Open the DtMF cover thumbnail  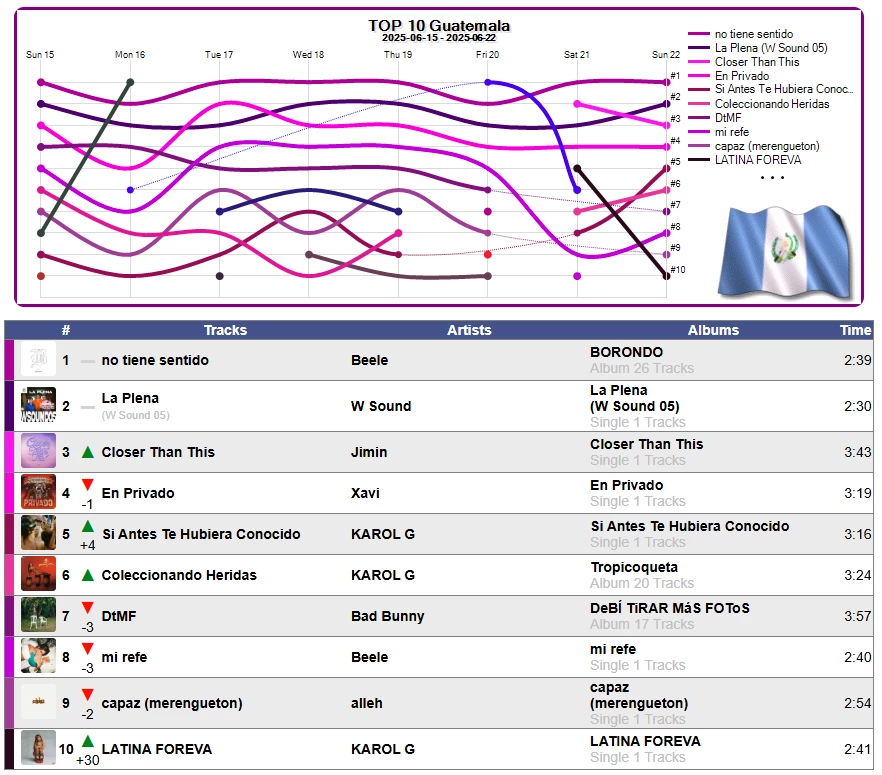click(38, 615)
